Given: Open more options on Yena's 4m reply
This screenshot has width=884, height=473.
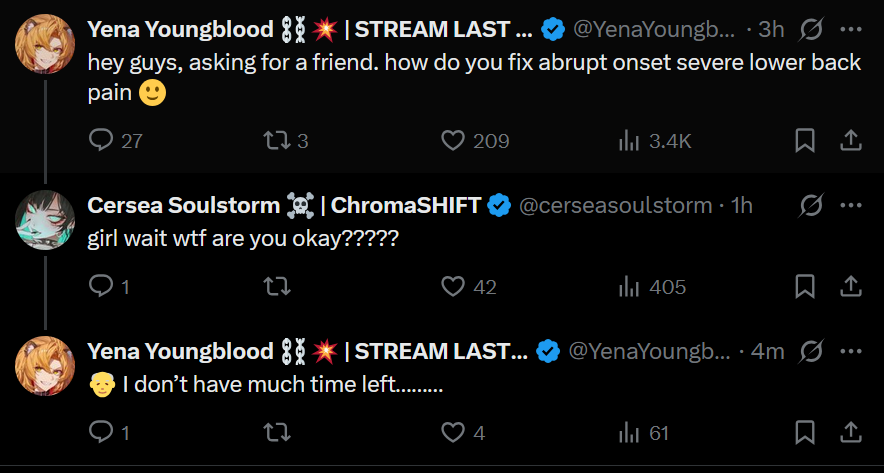Looking at the screenshot, I should (x=851, y=351).
